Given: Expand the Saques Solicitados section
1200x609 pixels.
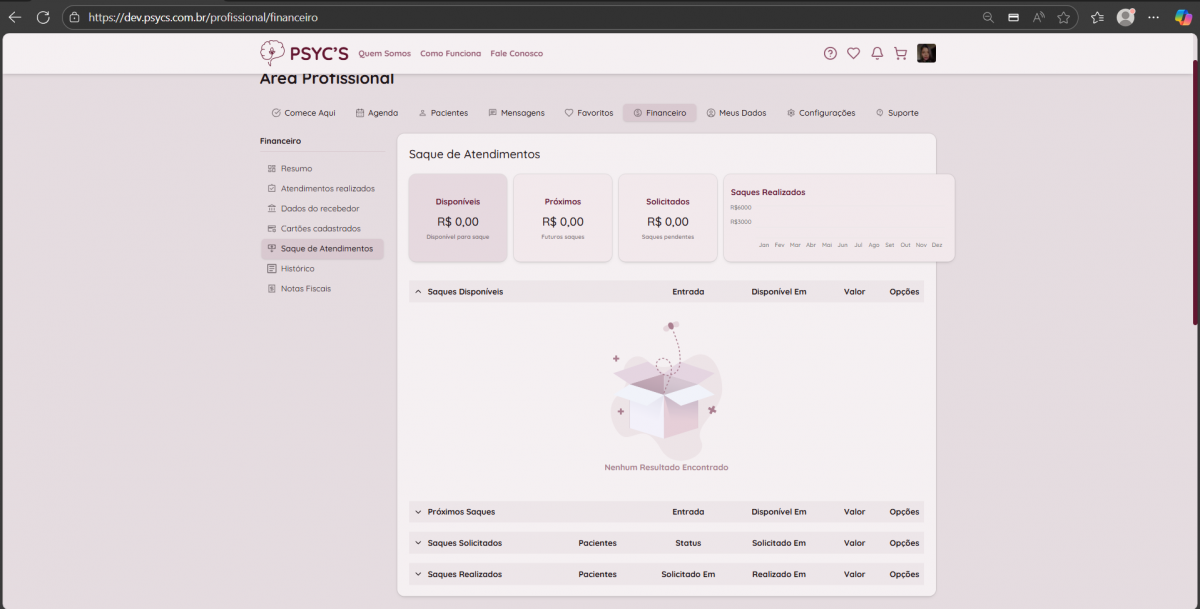Looking at the screenshot, I should tap(418, 543).
